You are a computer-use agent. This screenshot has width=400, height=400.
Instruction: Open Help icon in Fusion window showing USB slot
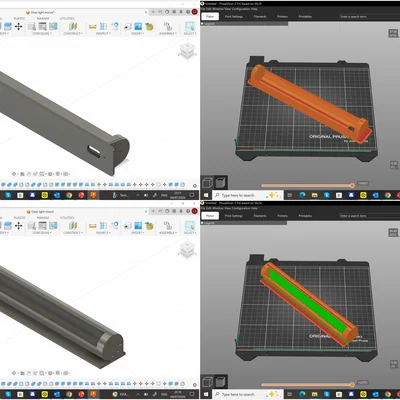(x=188, y=12)
